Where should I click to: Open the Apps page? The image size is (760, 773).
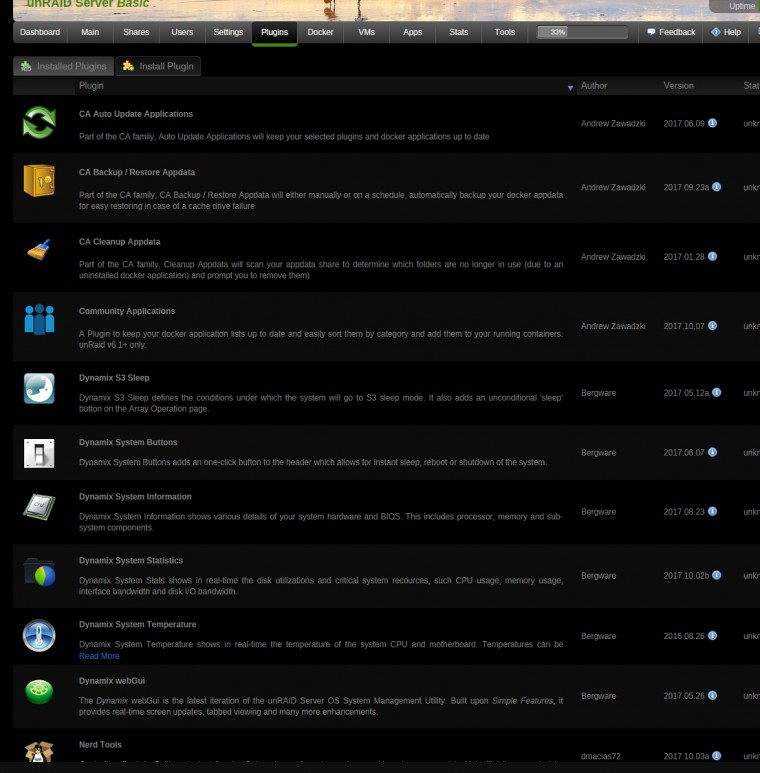click(x=413, y=32)
